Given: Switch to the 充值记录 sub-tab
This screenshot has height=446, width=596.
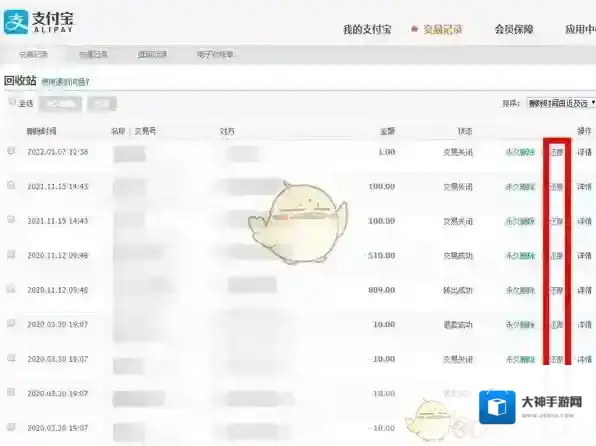Looking at the screenshot, I should [x=93, y=55].
